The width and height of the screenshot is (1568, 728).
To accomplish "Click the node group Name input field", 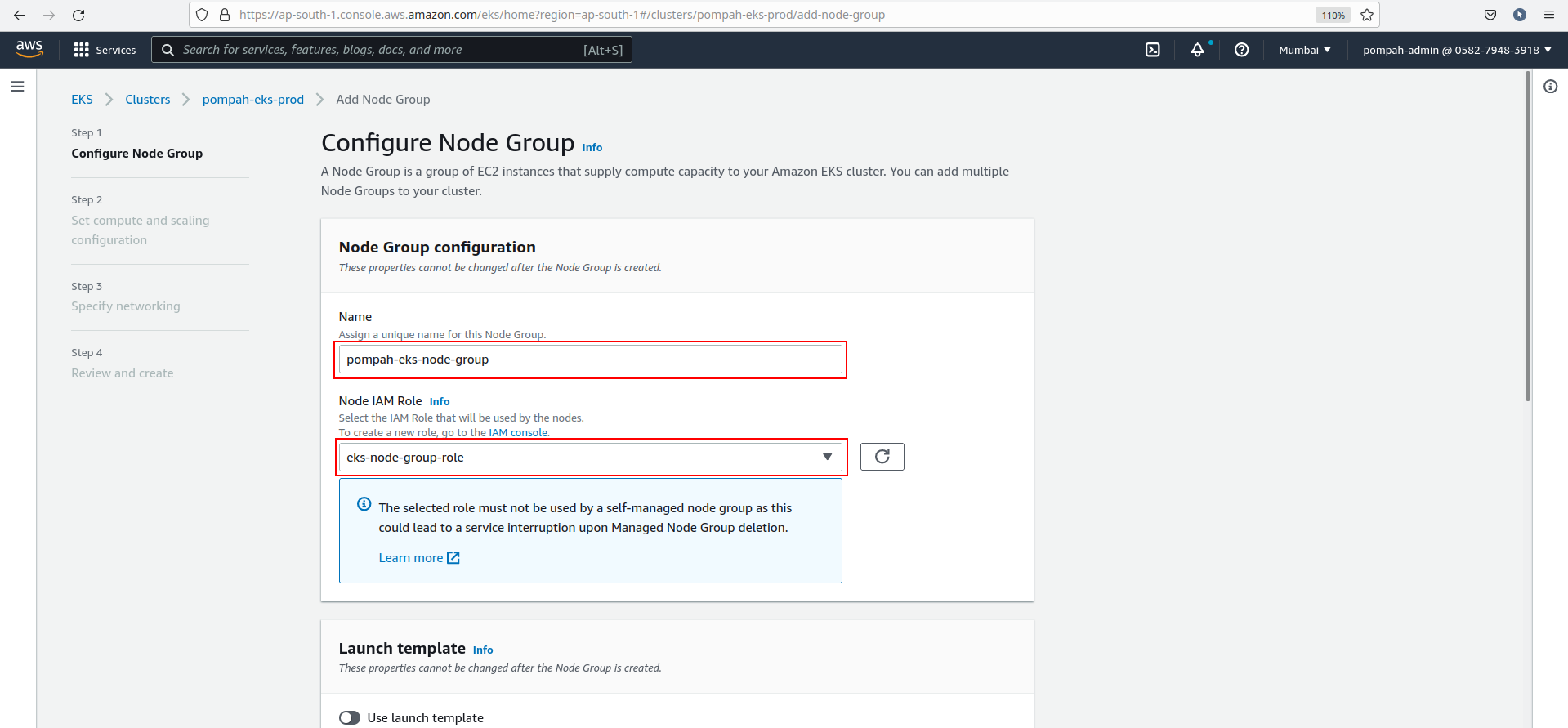I will click(590, 360).
